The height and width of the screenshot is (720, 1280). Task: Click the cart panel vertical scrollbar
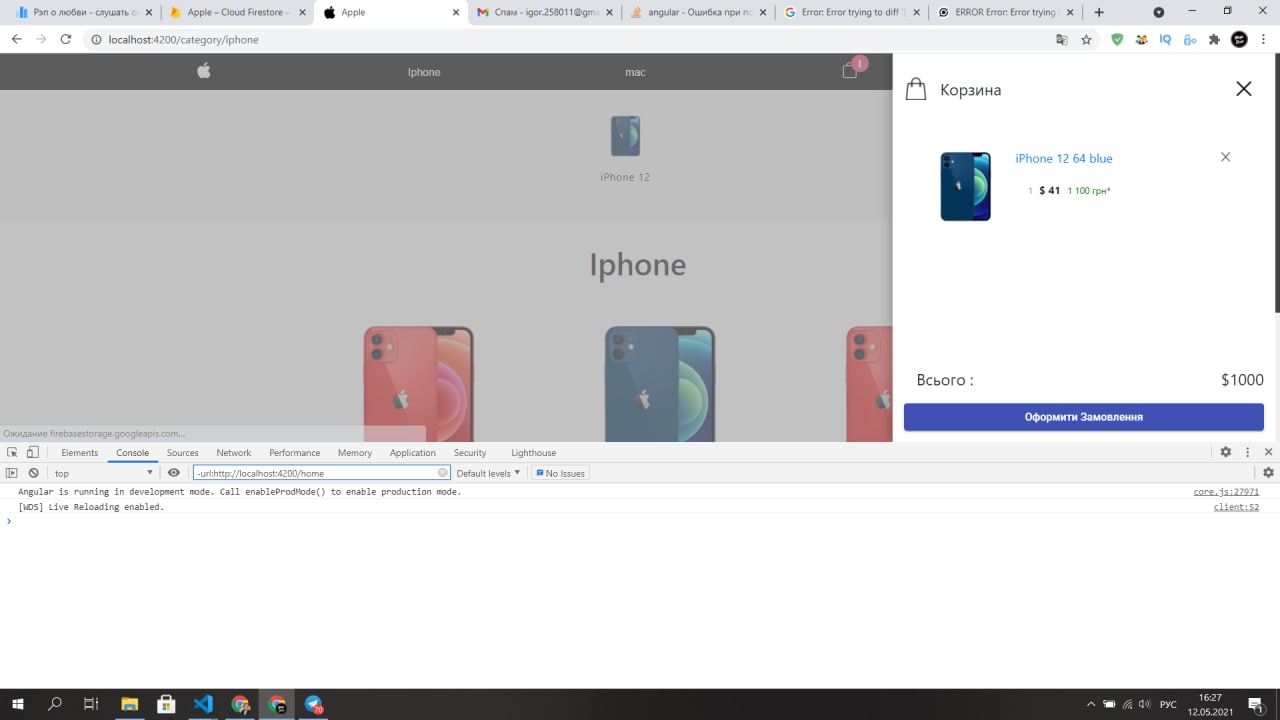tap(1276, 182)
